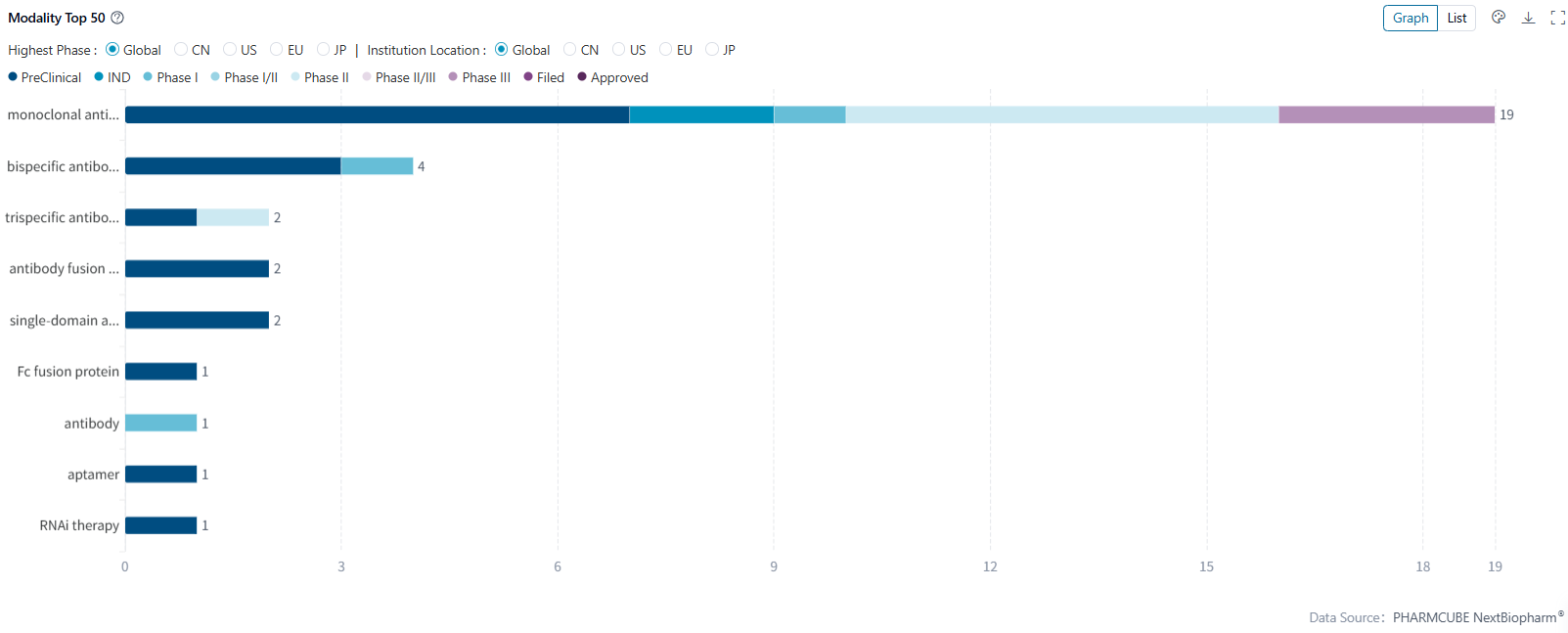Open the help icon beside Modality Top 50
This screenshot has width=1568, height=633.
[x=117, y=18]
